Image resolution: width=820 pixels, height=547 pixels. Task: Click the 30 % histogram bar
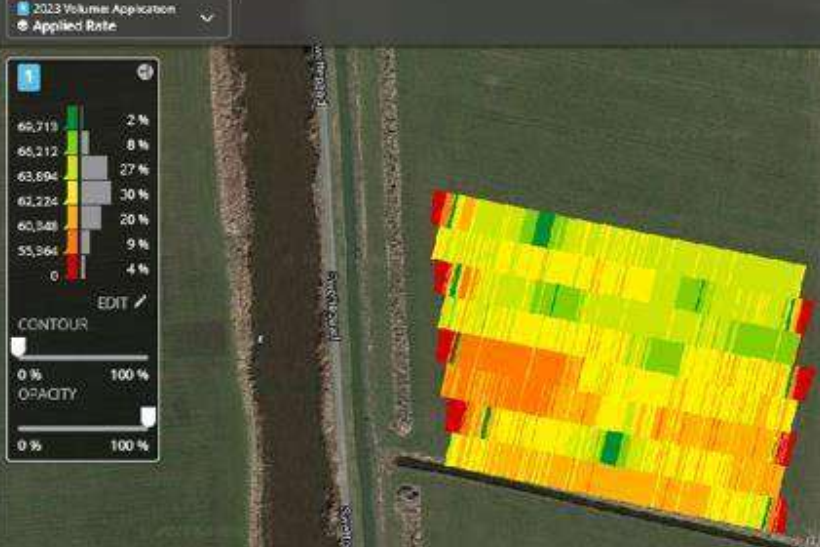tap(96, 193)
